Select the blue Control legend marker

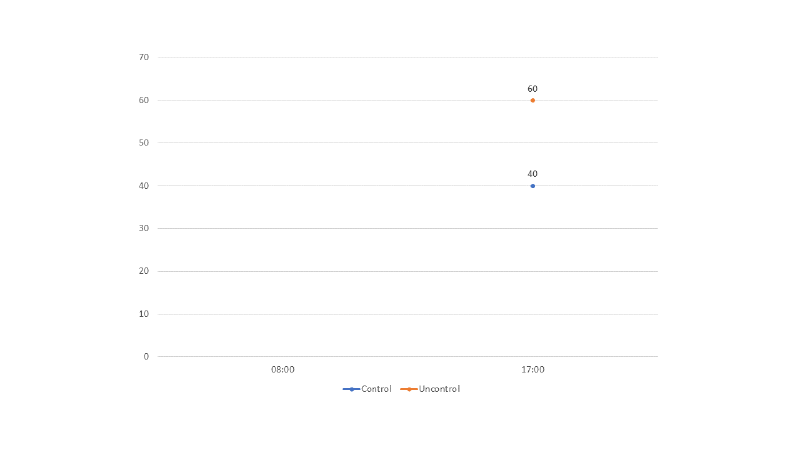(x=351, y=389)
